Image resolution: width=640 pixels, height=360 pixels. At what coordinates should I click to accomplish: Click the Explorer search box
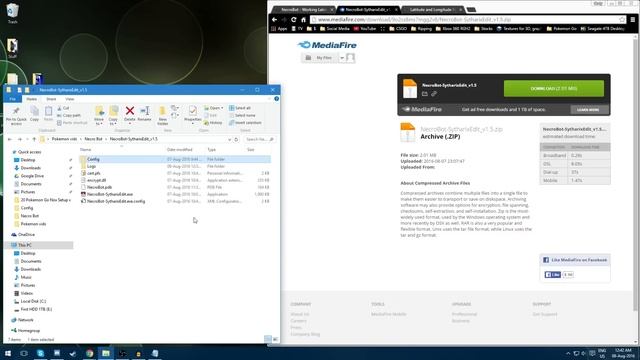259,139
